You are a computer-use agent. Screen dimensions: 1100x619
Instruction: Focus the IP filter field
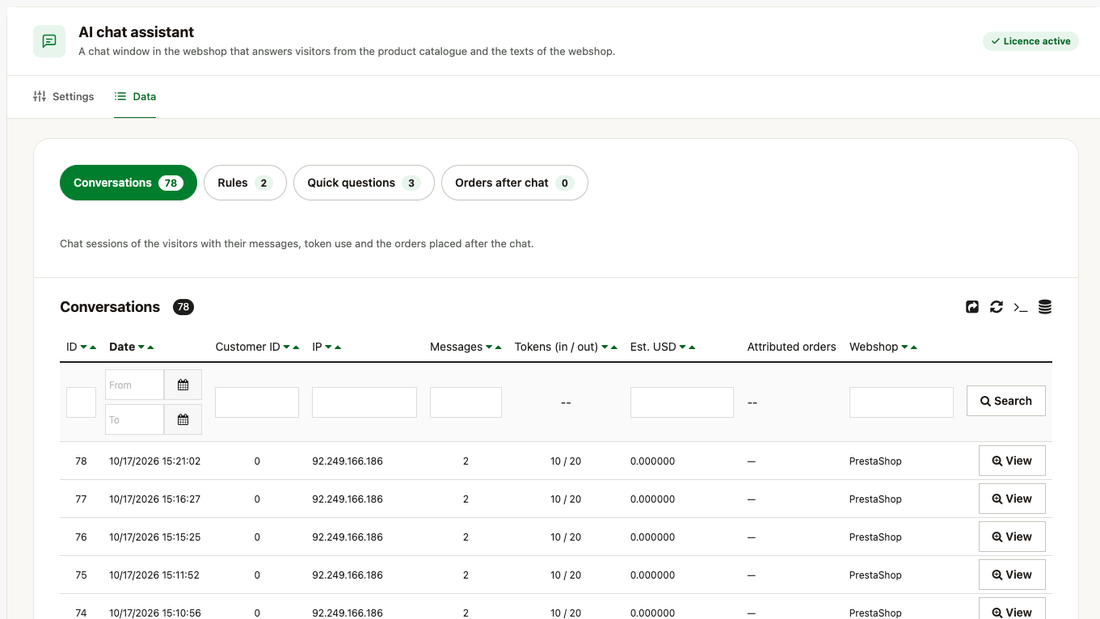(364, 402)
